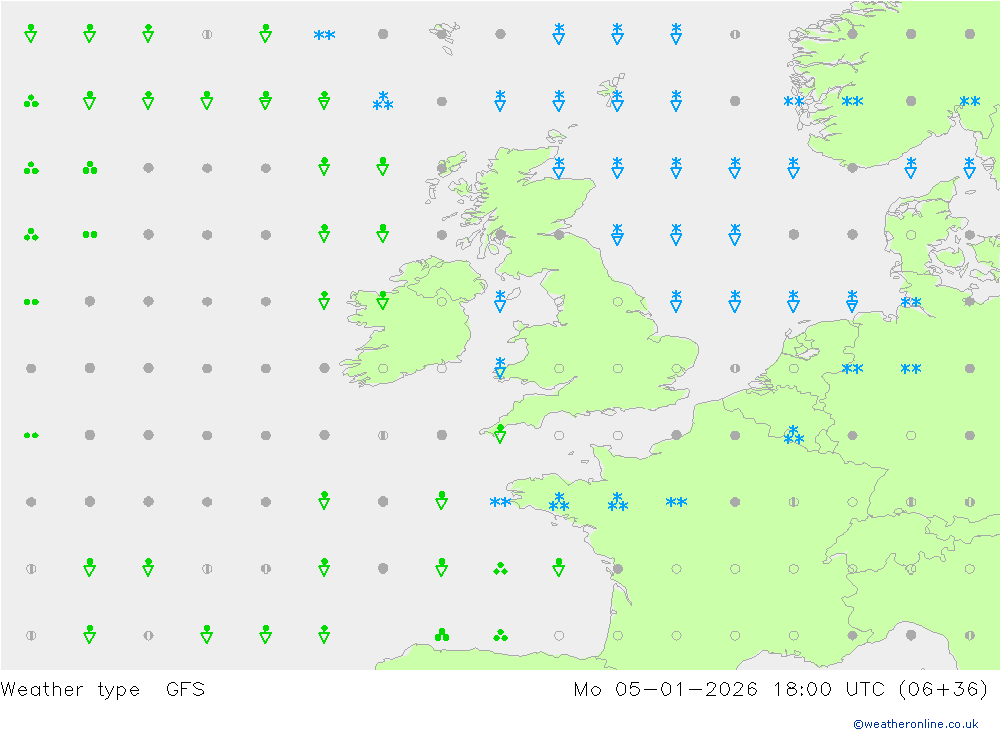This screenshot has width=1000, height=733.
Task: Select the green shower symbol off the Vendée coast
Action: 559,567
